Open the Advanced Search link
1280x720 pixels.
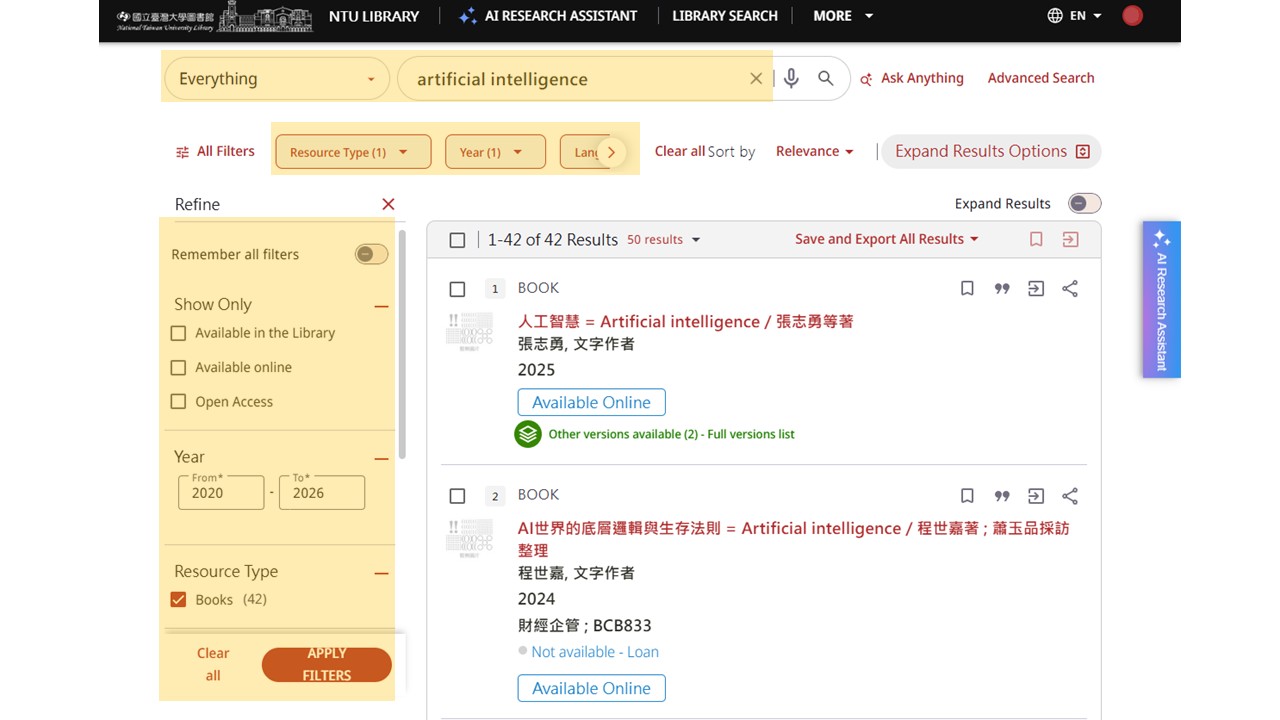click(x=1041, y=78)
